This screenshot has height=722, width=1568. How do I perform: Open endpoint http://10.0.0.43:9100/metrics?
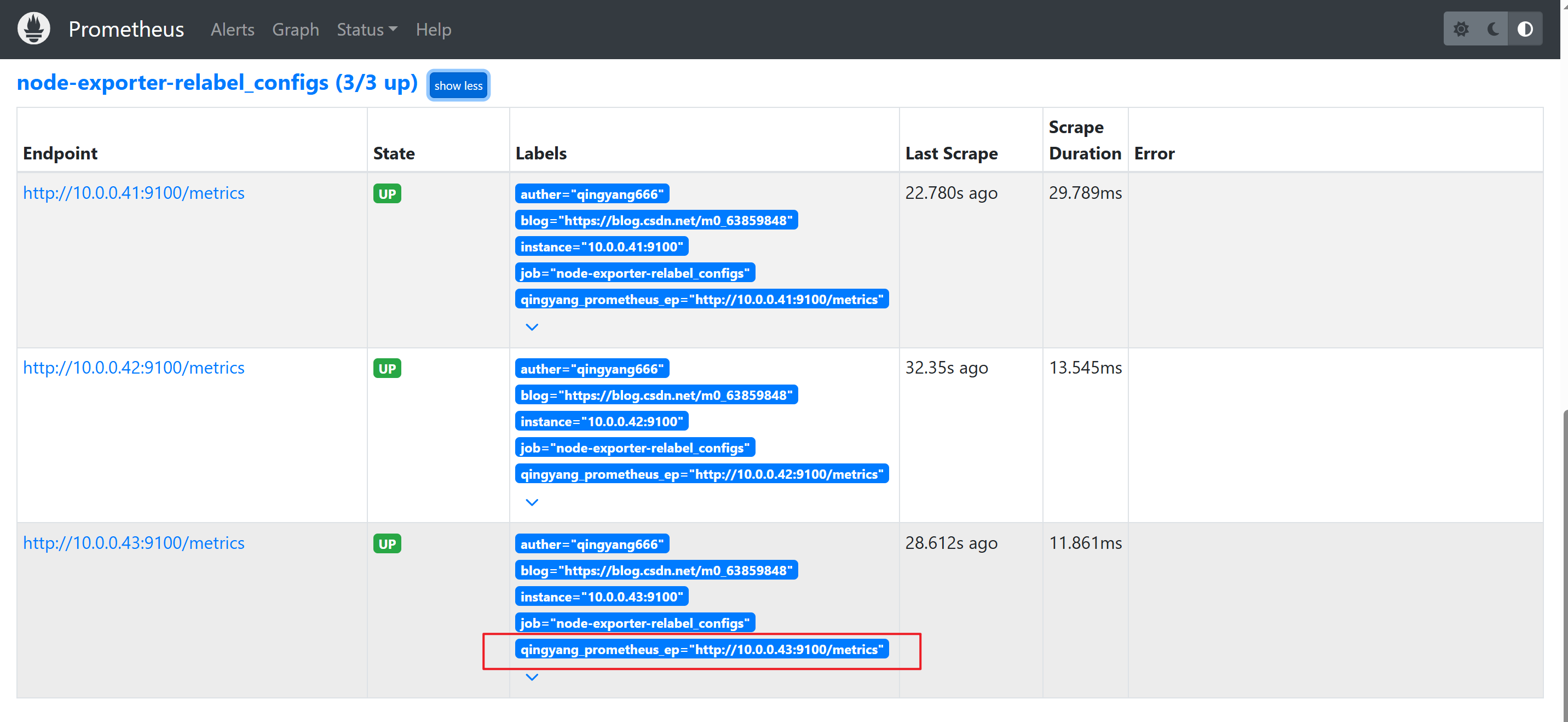(x=133, y=542)
